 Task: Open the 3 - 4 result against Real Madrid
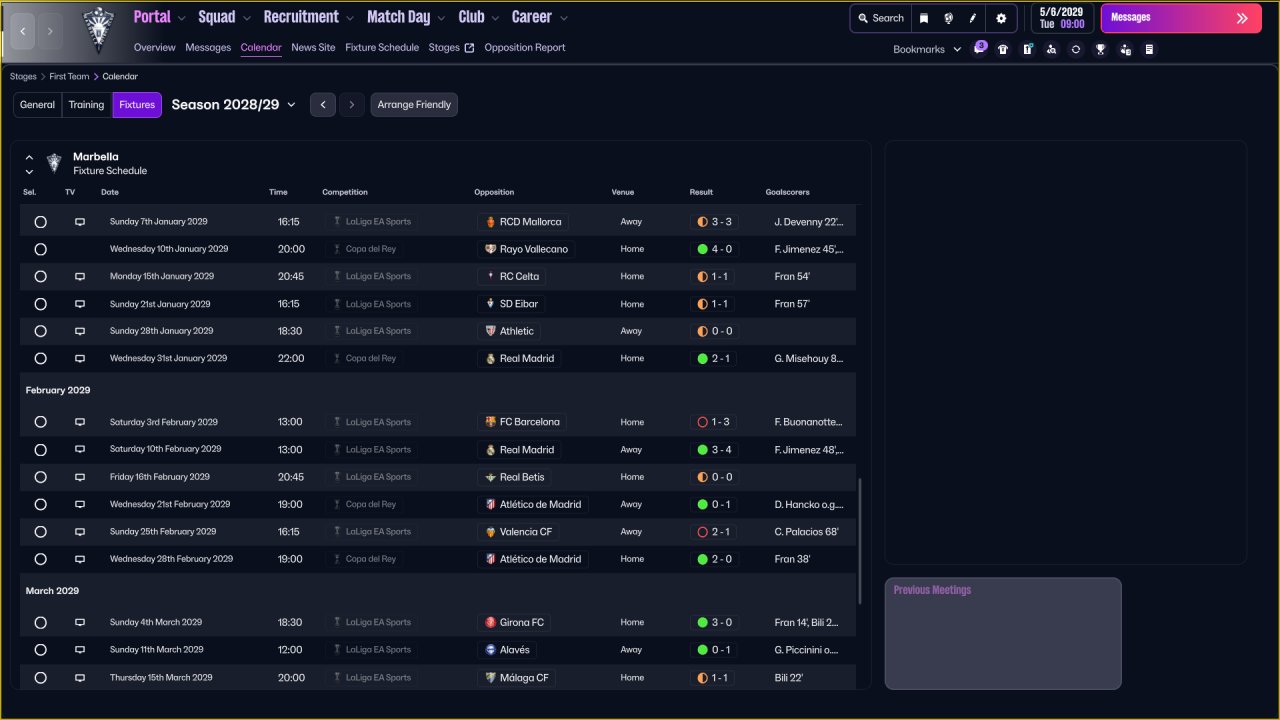(714, 450)
